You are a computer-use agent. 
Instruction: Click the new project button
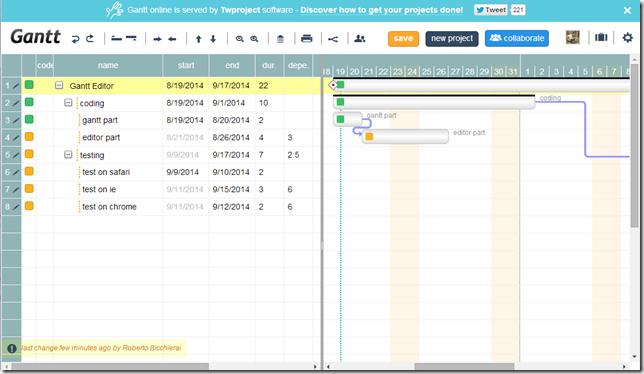452,39
